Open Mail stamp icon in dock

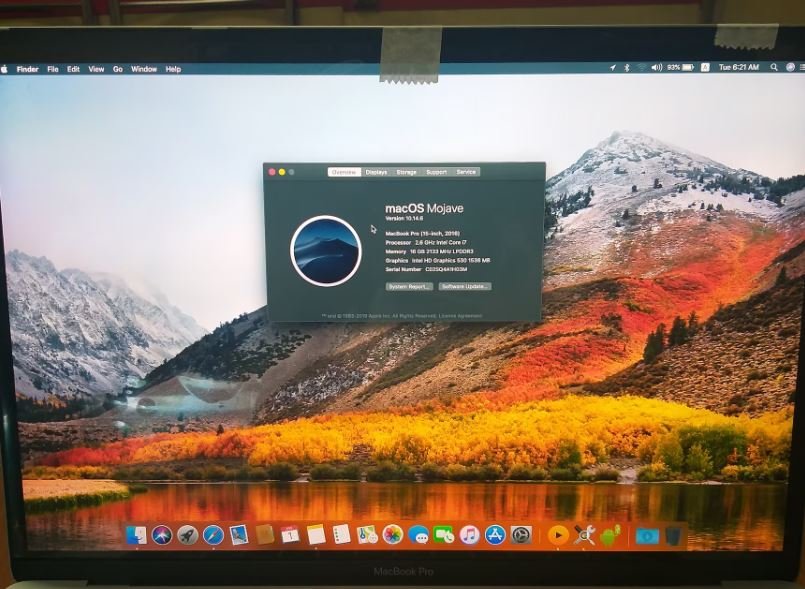239,535
